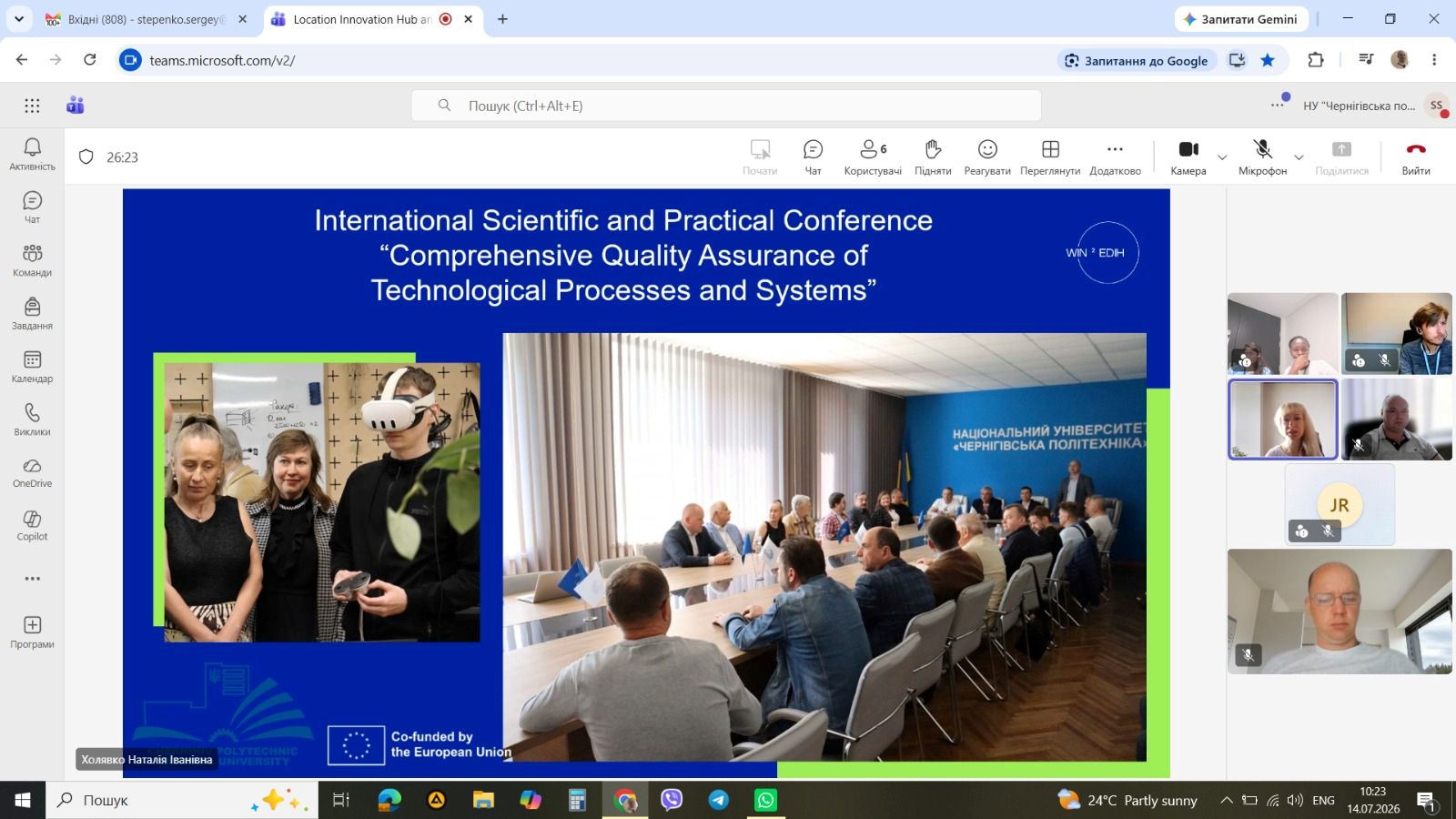Screen dimensions: 1456x819
Task: Open OneDrive in the left sidebar
Action: pos(32,473)
